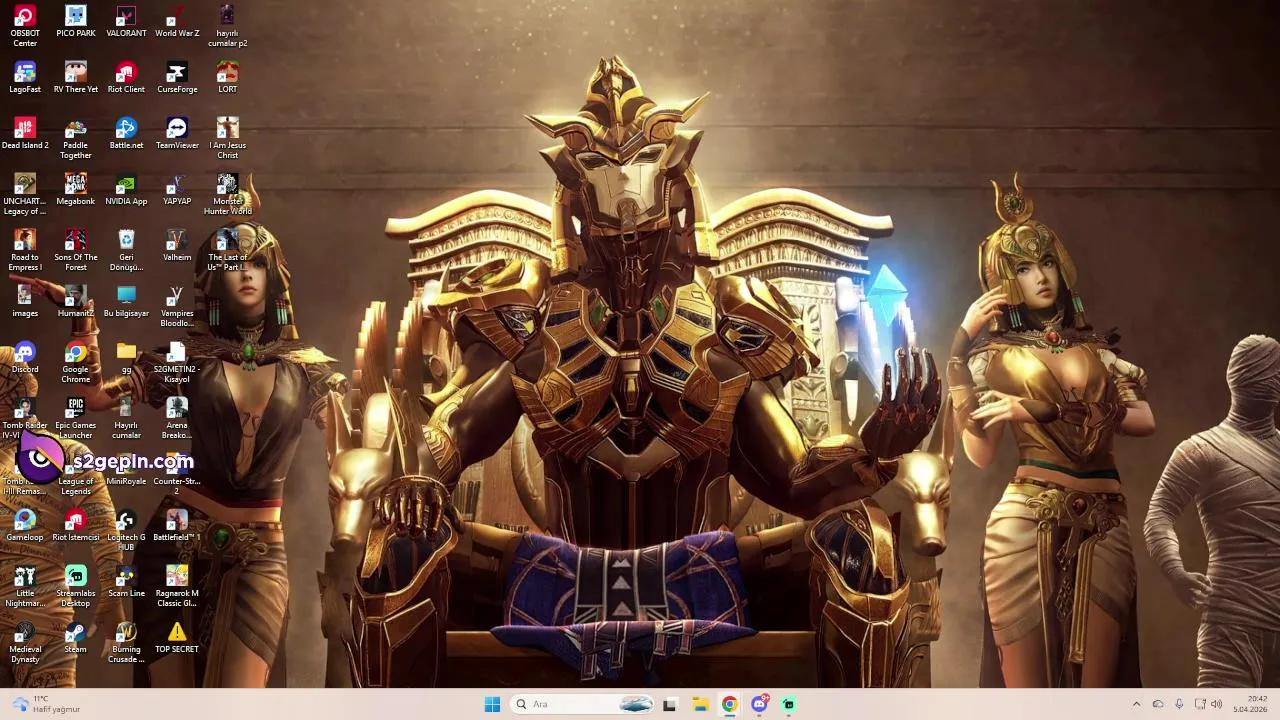1280x720 pixels.
Task: Open File Explorer from the taskbar
Action: 700,704
